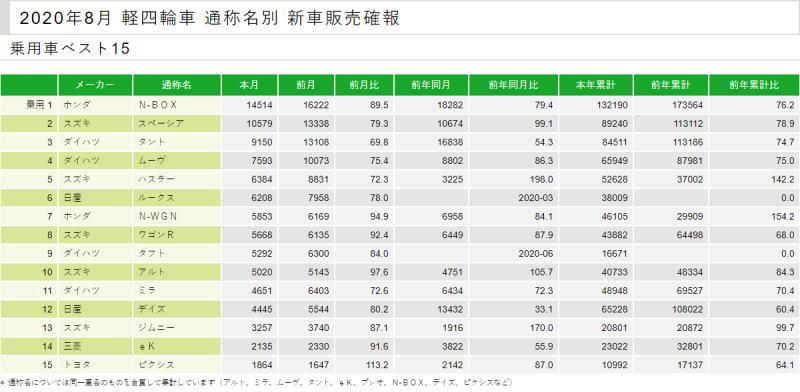
Task: Select the 前年同月比 column header
Action: (513, 85)
